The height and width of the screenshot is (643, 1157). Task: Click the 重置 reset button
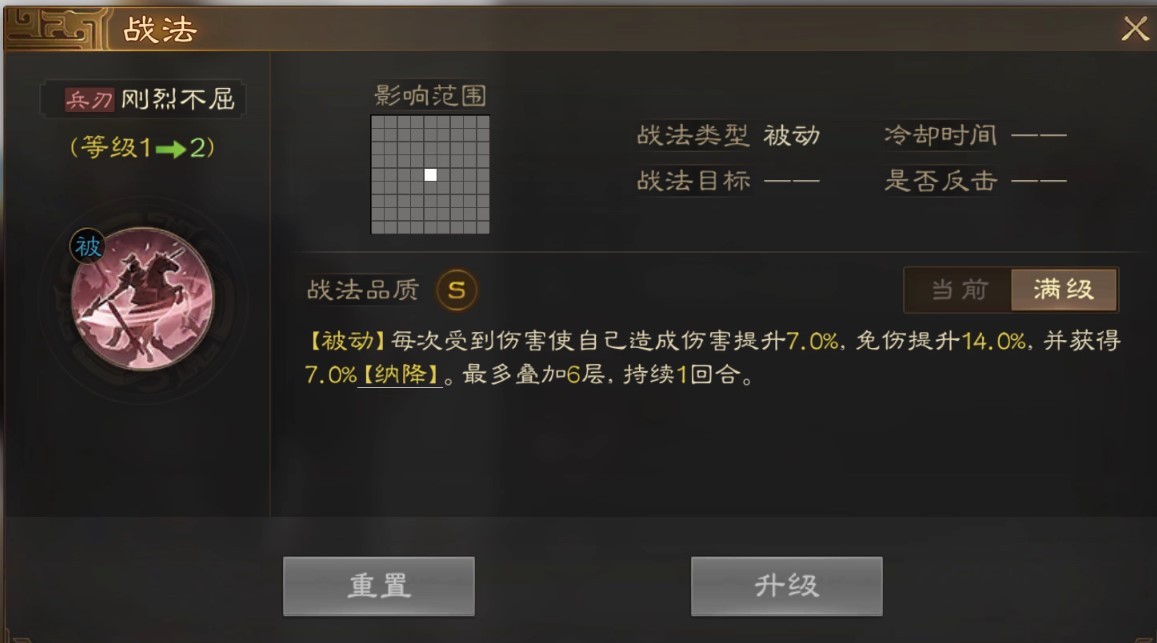(x=379, y=586)
